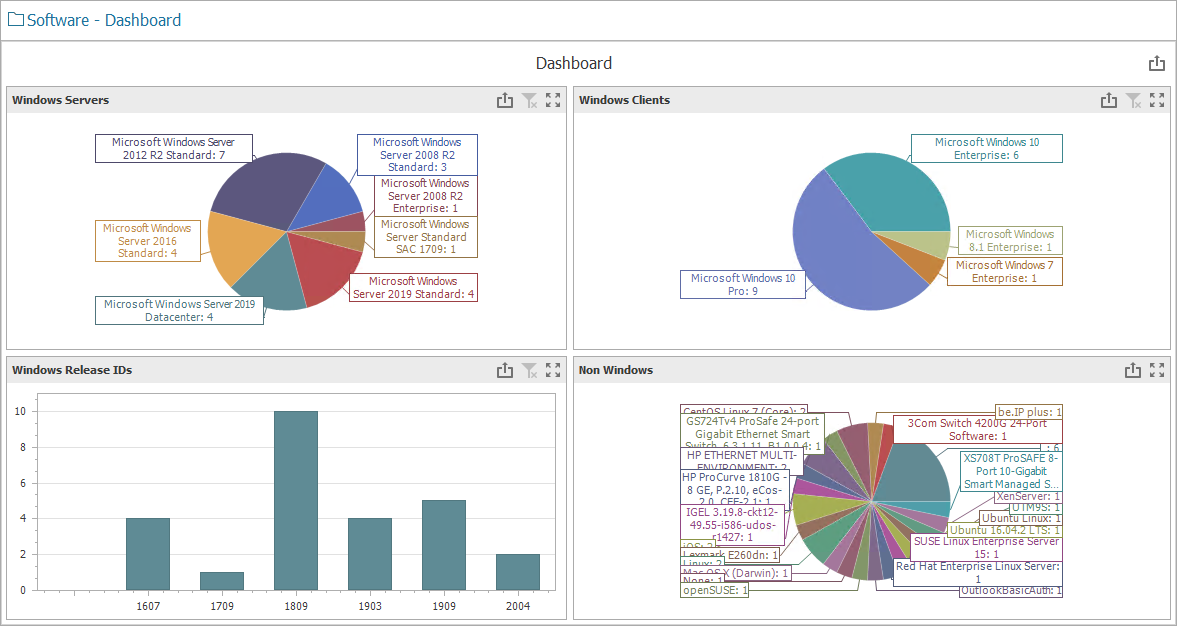
Task: Click the '3Com Switch 4200G 24-Port Software: 1' label
Action: pos(977,429)
